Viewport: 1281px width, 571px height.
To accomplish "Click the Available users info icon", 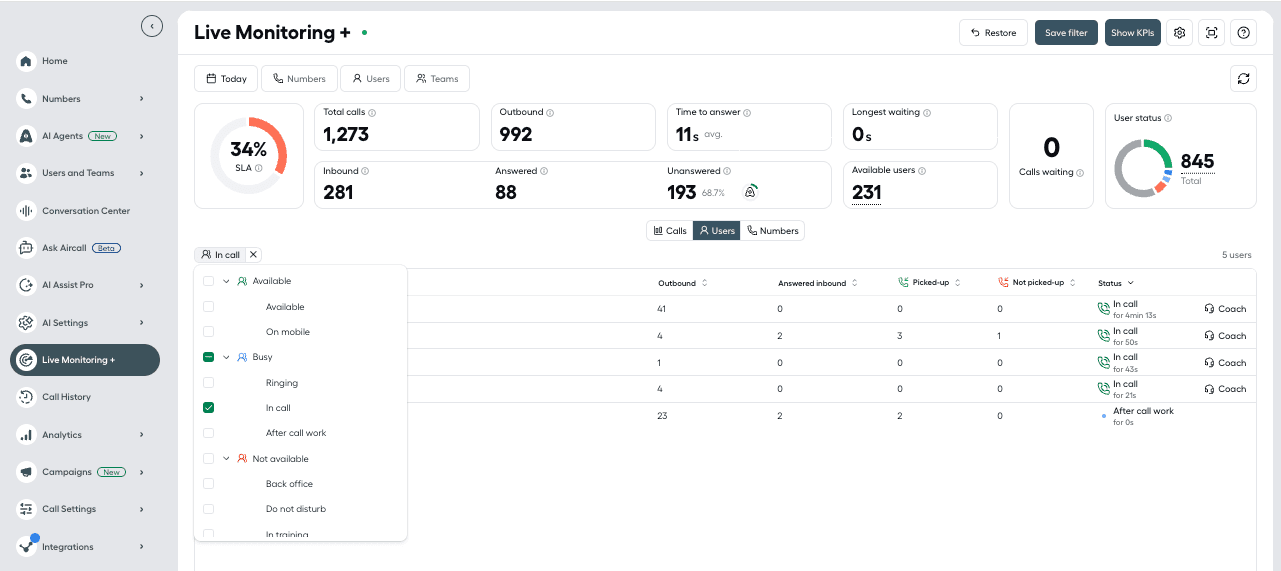I will tap(922, 171).
